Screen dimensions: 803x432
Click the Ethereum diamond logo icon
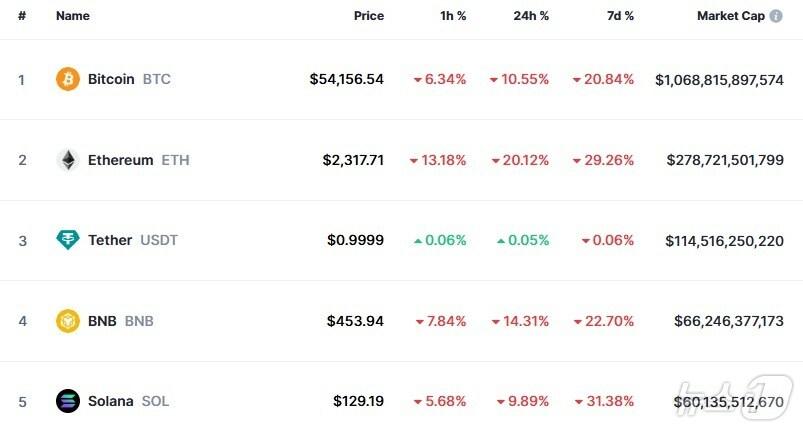coord(68,160)
